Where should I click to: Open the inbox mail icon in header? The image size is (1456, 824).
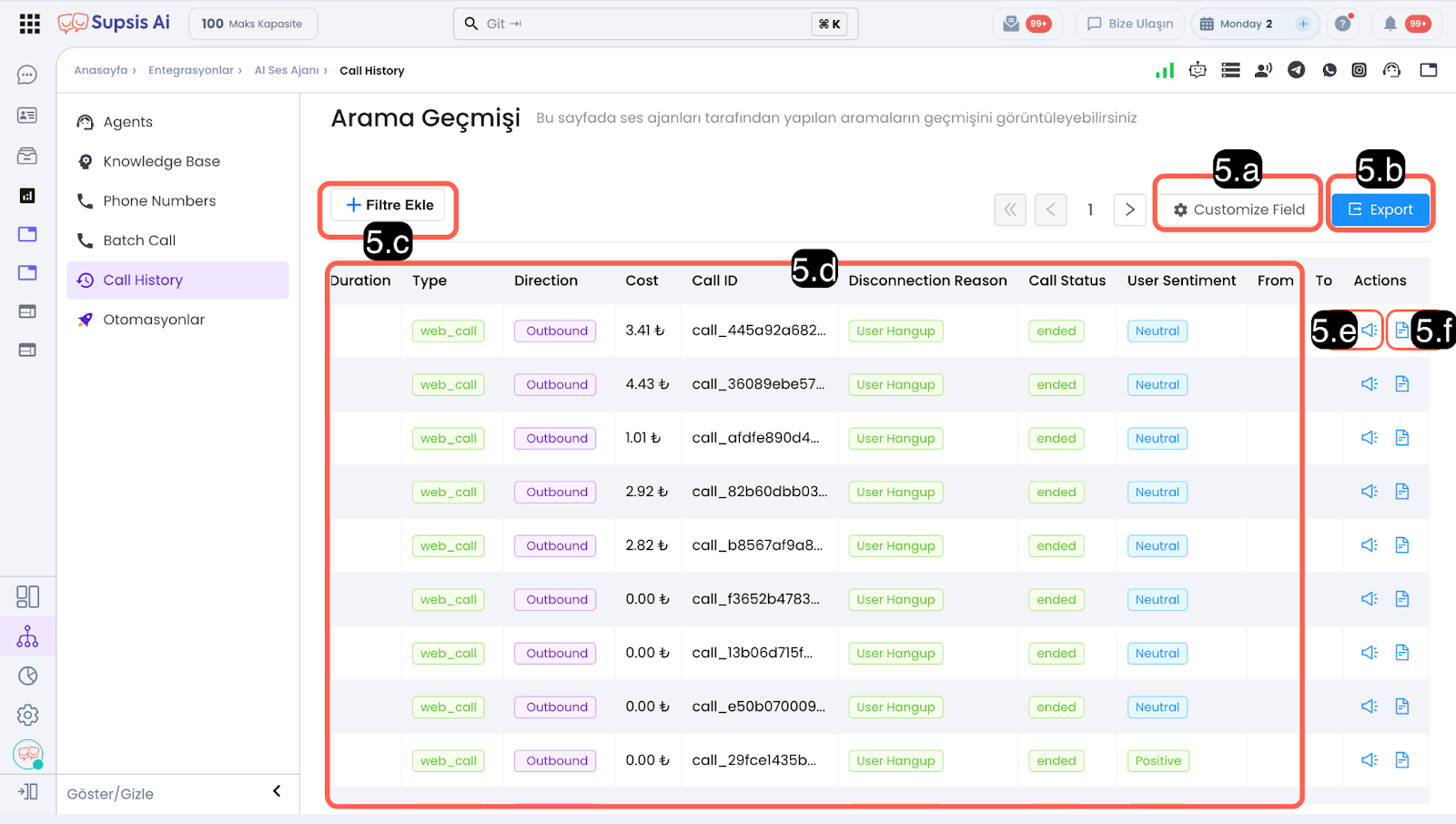(x=1011, y=24)
